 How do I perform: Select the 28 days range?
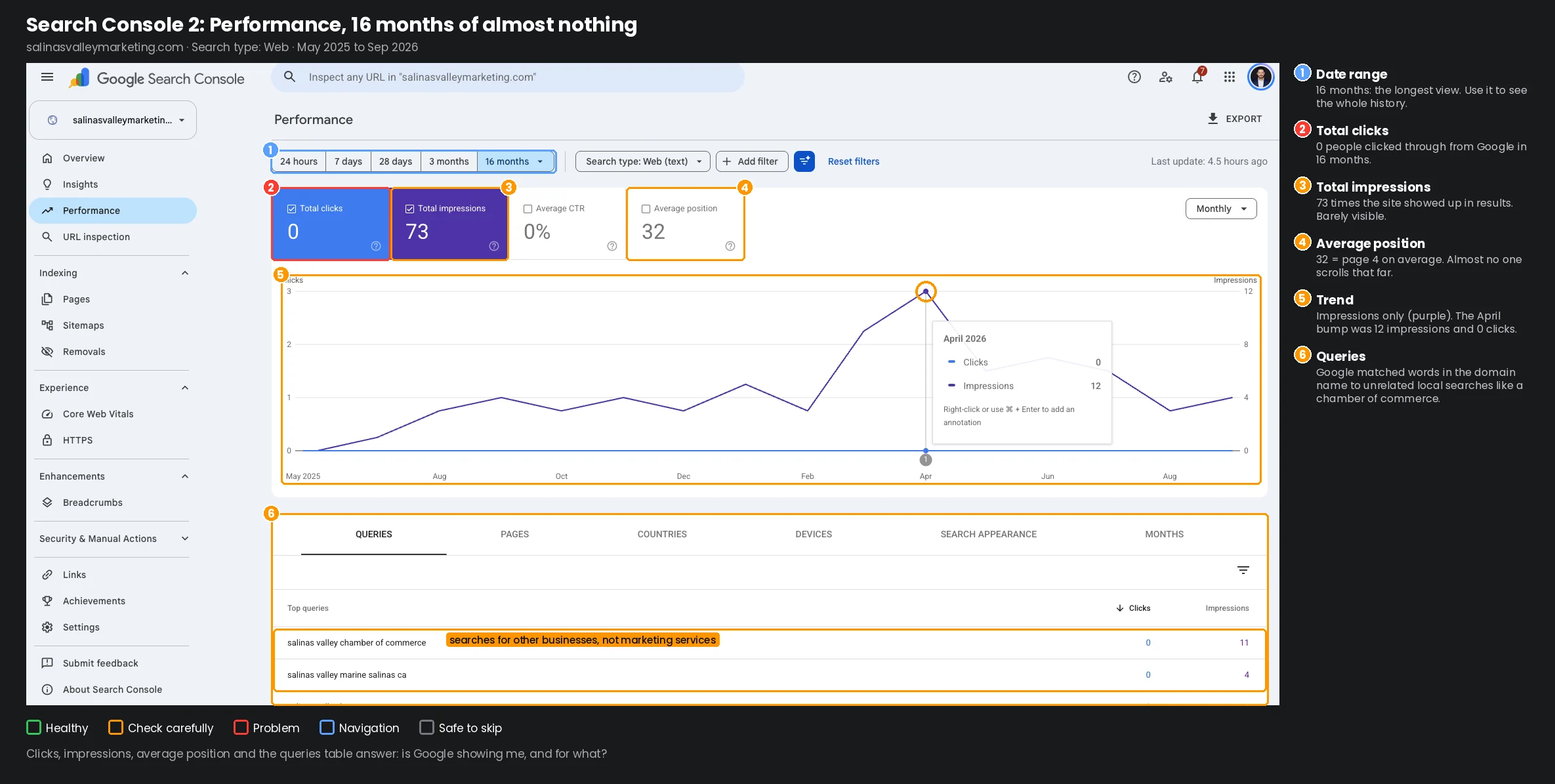click(396, 161)
